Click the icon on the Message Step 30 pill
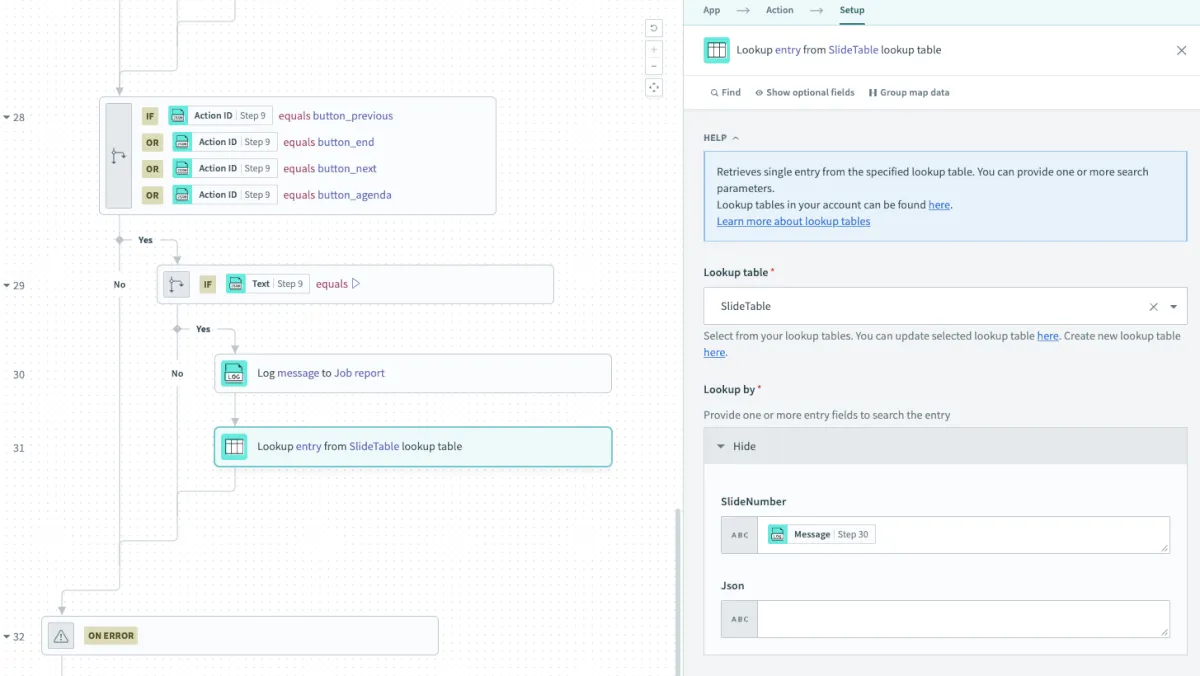This screenshot has height=676, width=1200. point(778,535)
